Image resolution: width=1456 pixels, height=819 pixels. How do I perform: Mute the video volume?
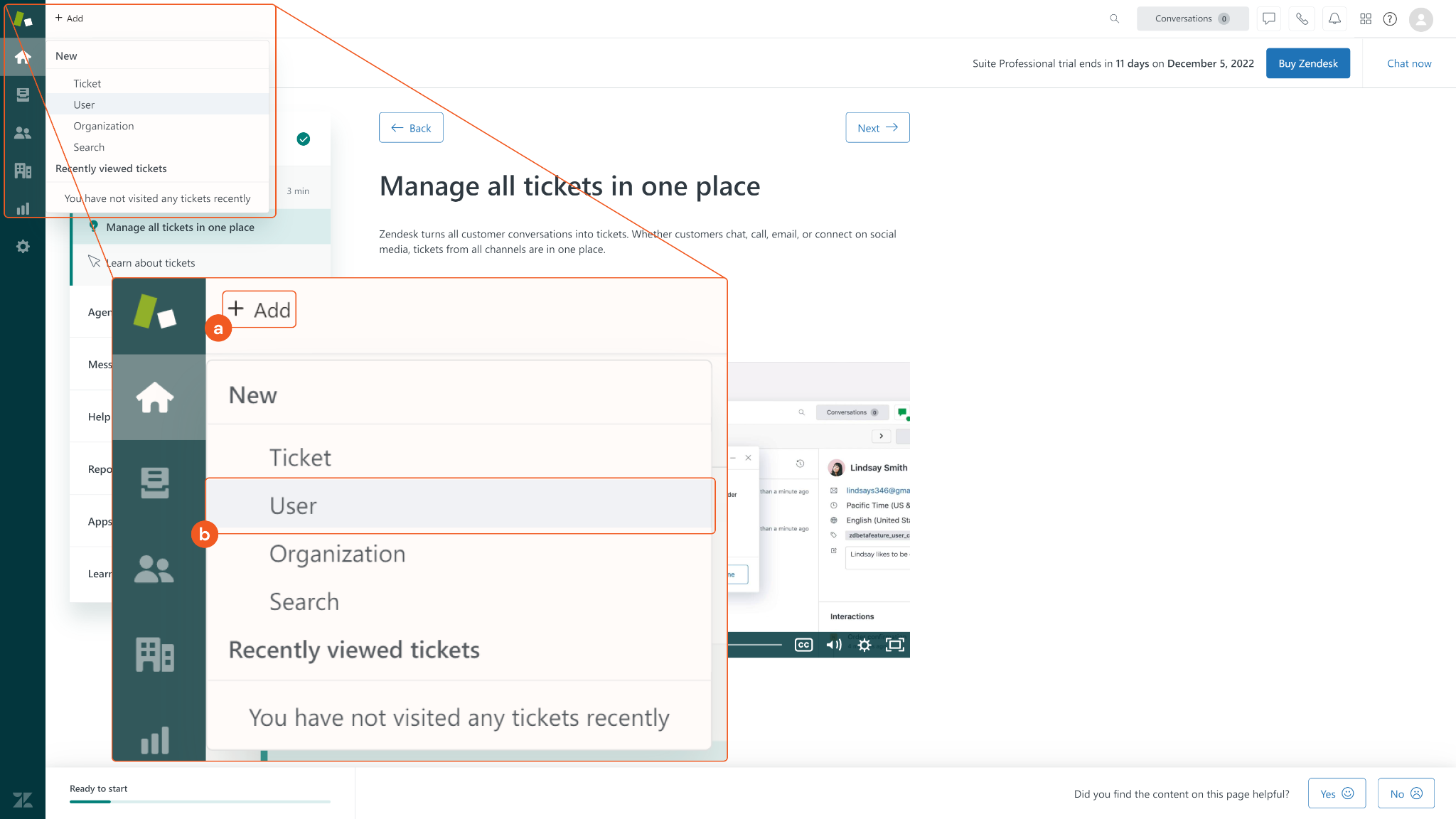click(834, 645)
